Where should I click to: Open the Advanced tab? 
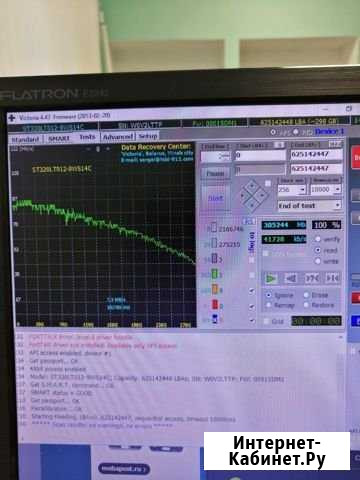coord(118,137)
